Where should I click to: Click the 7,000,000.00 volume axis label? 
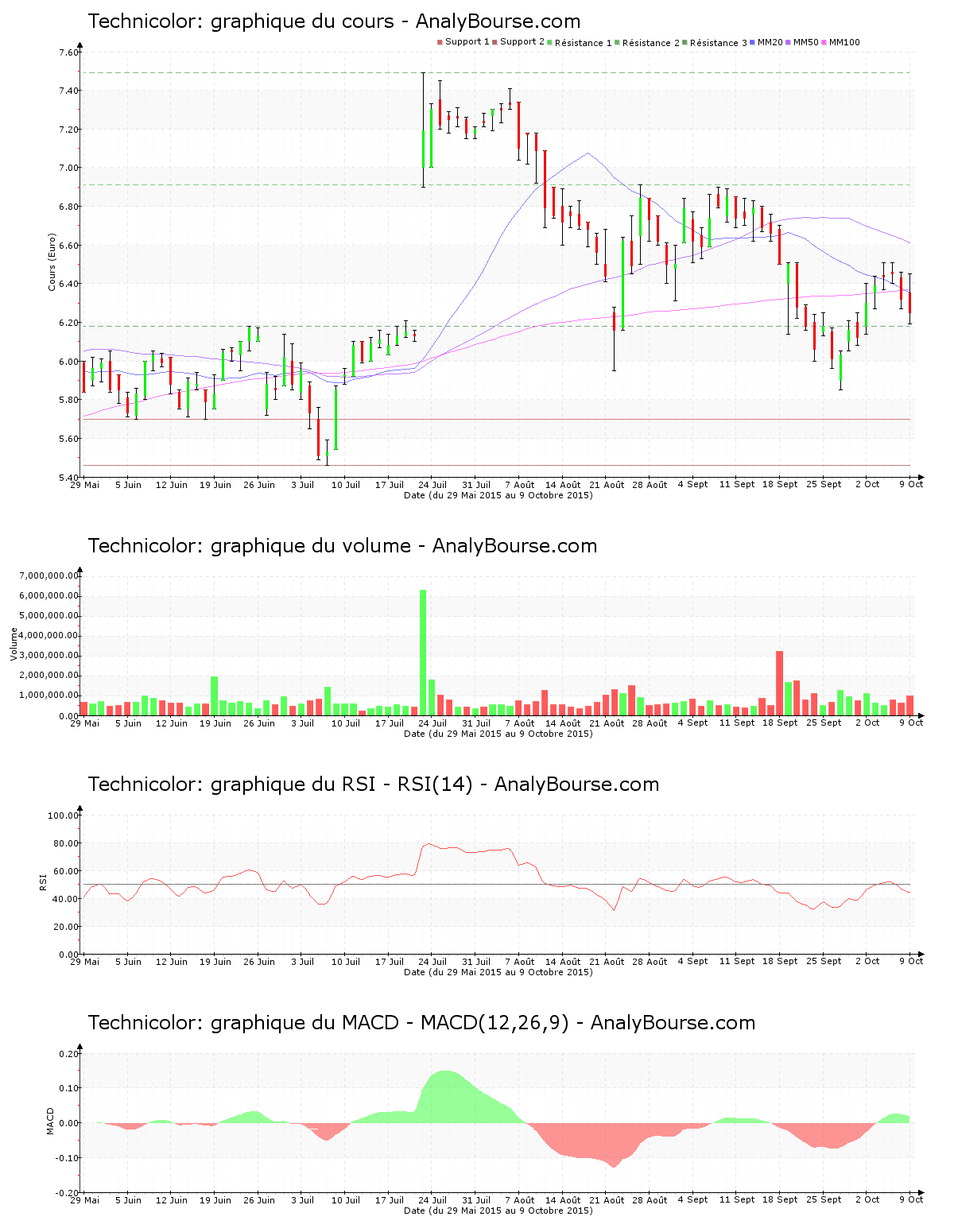coord(51,575)
